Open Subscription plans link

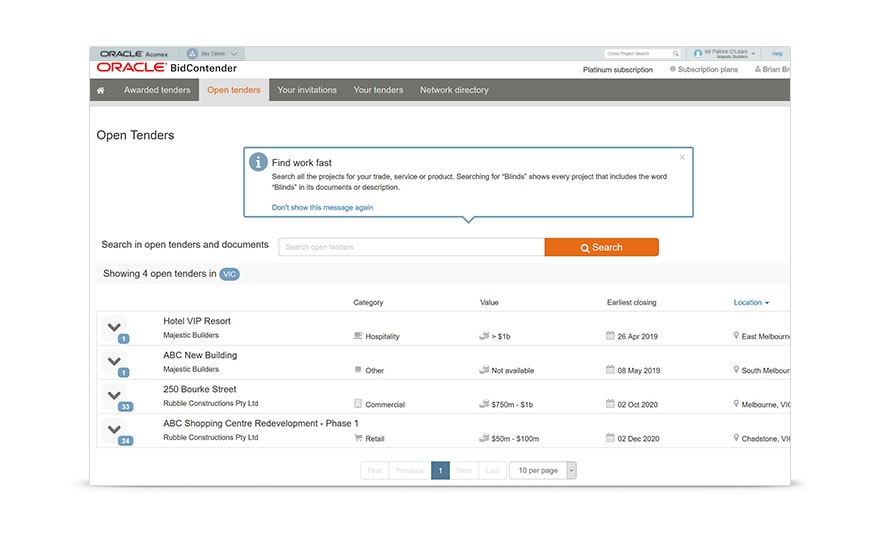[x=704, y=70]
